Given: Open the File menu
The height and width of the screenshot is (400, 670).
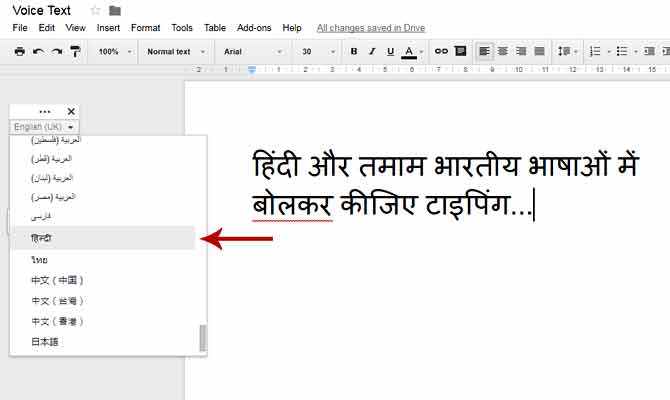Looking at the screenshot, I should 20,28.
